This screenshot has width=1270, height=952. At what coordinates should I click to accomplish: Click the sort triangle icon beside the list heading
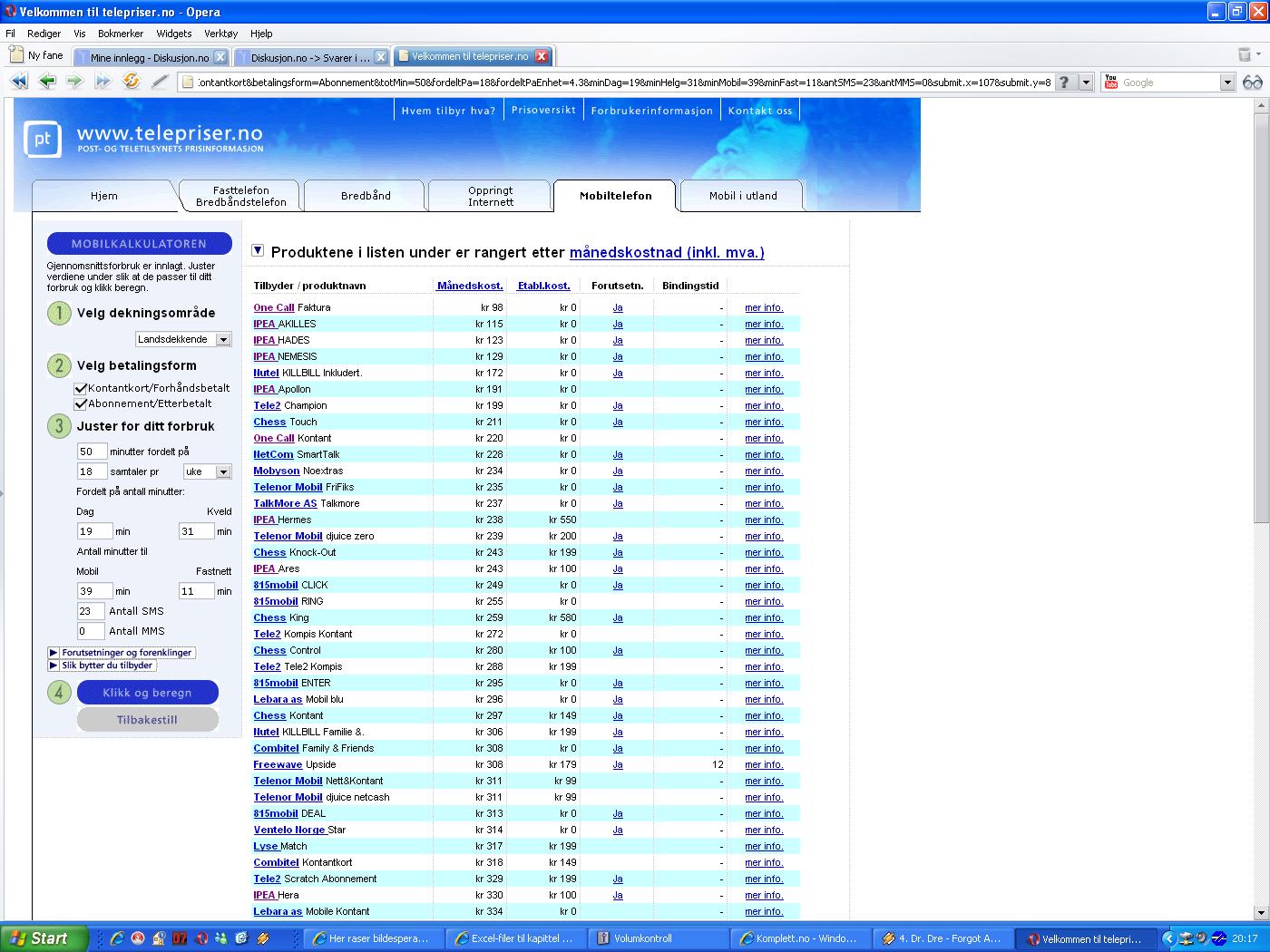pyautogui.click(x=258, y=250)
